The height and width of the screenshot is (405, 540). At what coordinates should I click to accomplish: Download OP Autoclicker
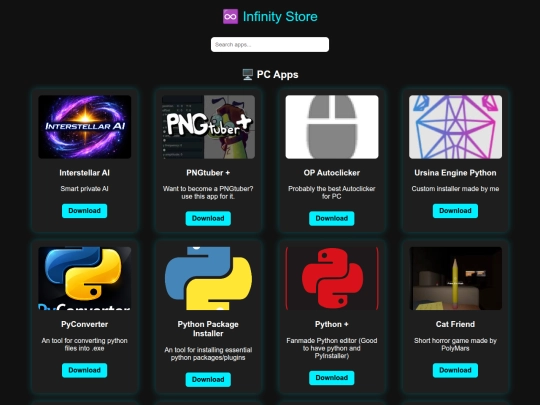pos(332,218)
